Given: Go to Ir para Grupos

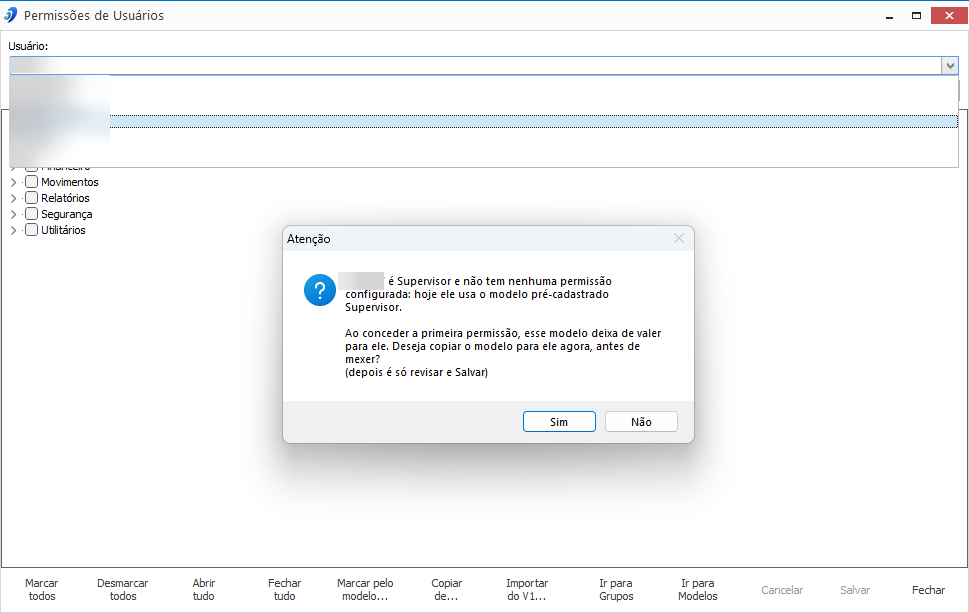Looking at the screenshot, I should [616, 590].
